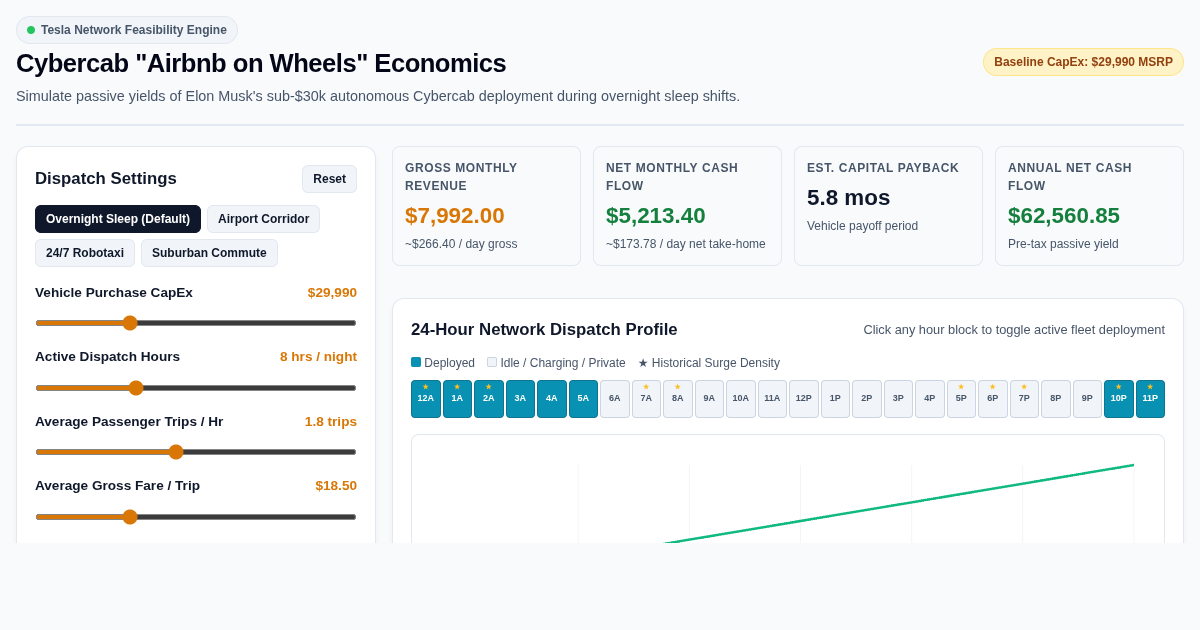Toggle the 5A hour block
This screenshot has width=1200, height=630.
click(x=583, y=399)
